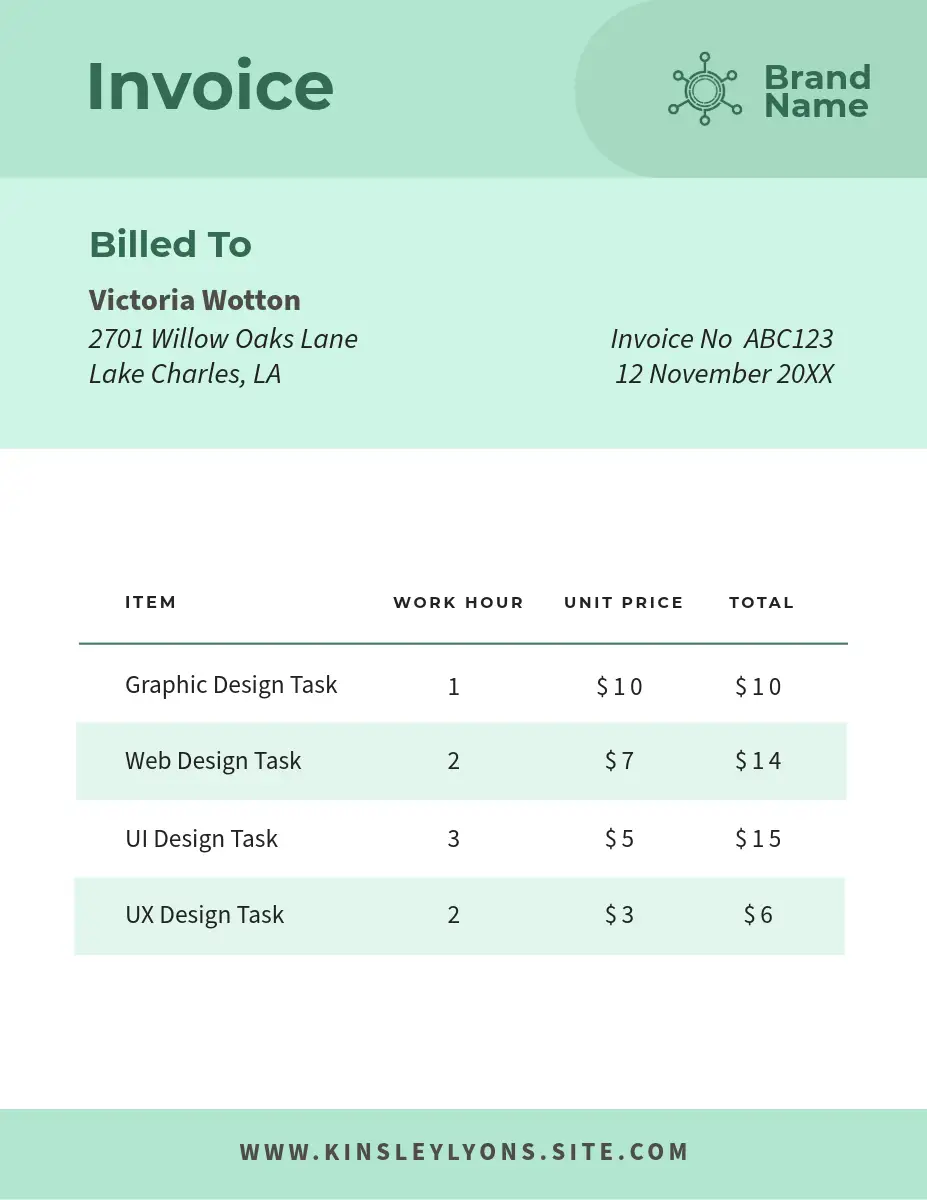
Task: Click the Lake Charles, LA line
Action: click(x=185, y=374)
